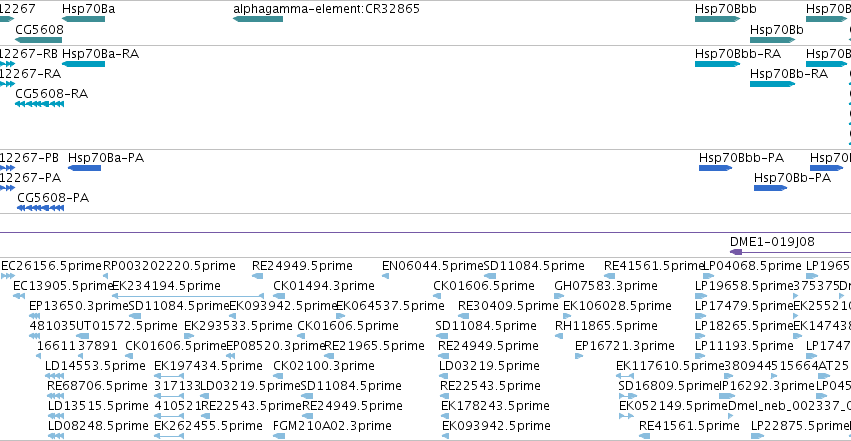The image size is (851, 441).
Task: Click the Hsp70Bb gene label
Action: [x=776, y=29]
